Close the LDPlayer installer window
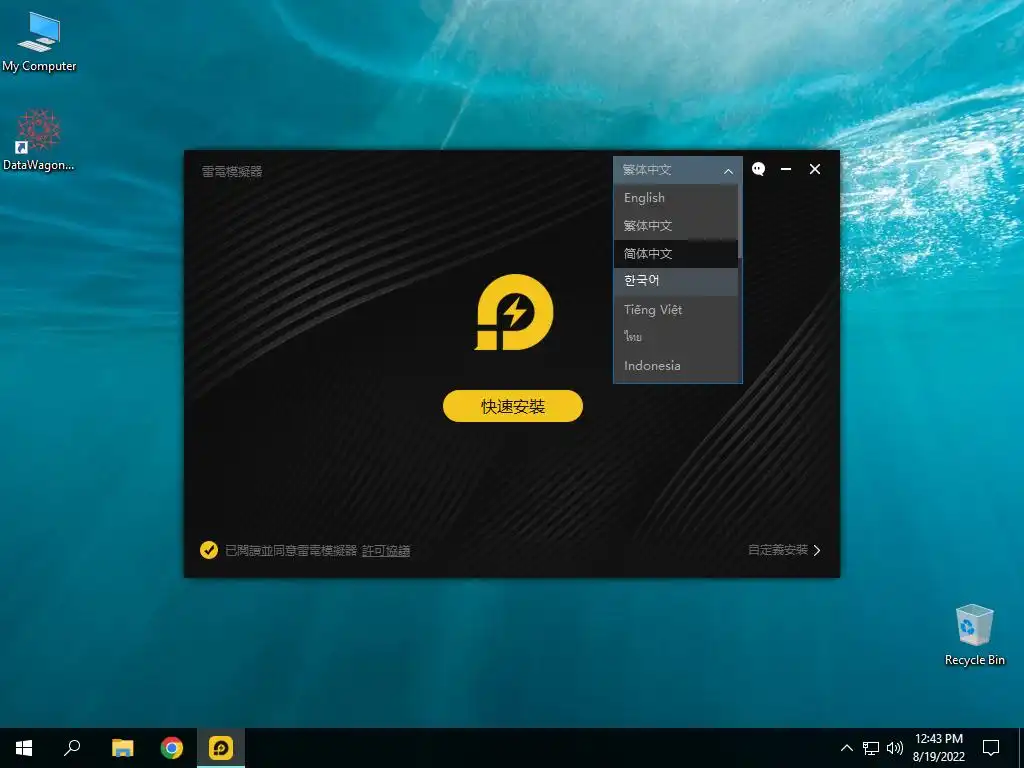 pos(815,169)
